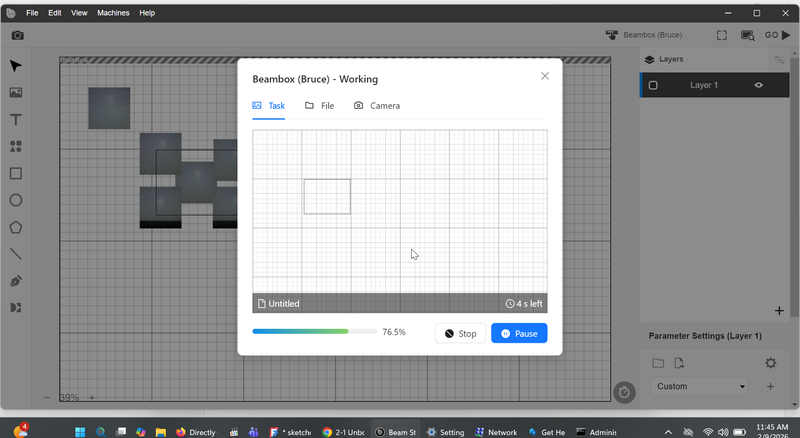This screenshot has height=438, width=800.
Task: Stop the running task
Action: pyautogui.click(x=460, y=333)
